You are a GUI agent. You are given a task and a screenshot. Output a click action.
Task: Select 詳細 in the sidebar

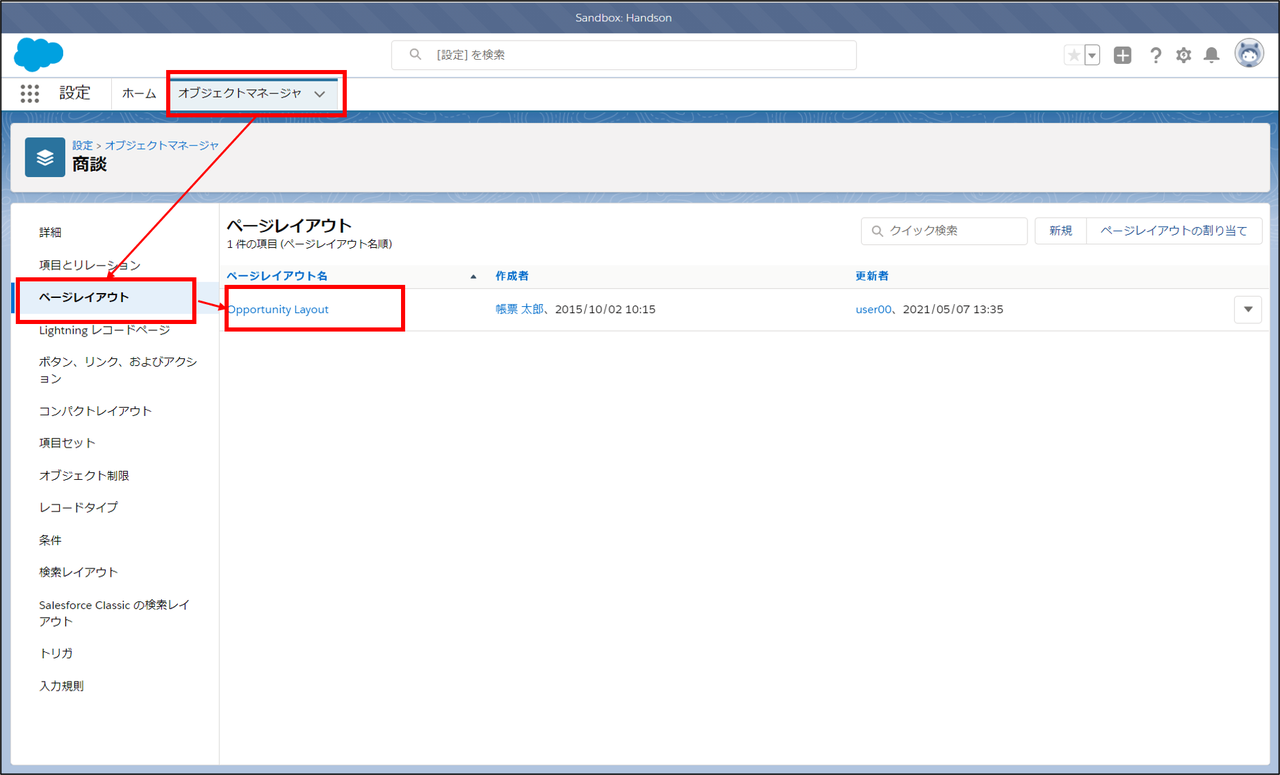pyautogui.click(x=50, y=232)
